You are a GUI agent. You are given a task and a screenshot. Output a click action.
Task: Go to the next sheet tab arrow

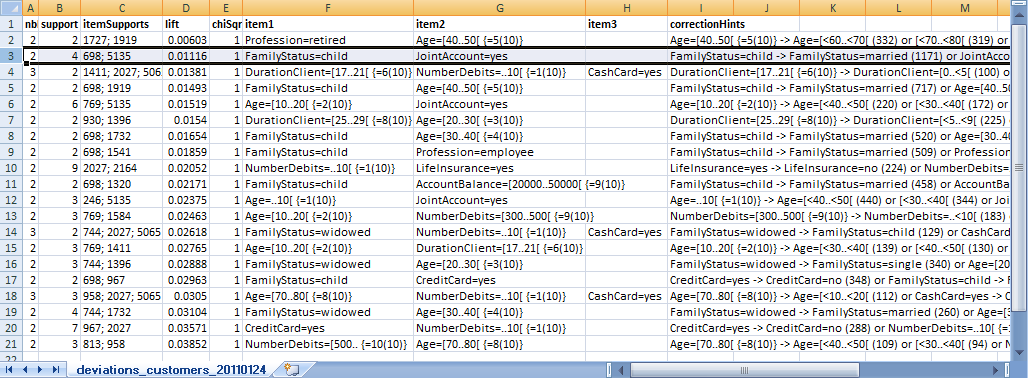40,370
